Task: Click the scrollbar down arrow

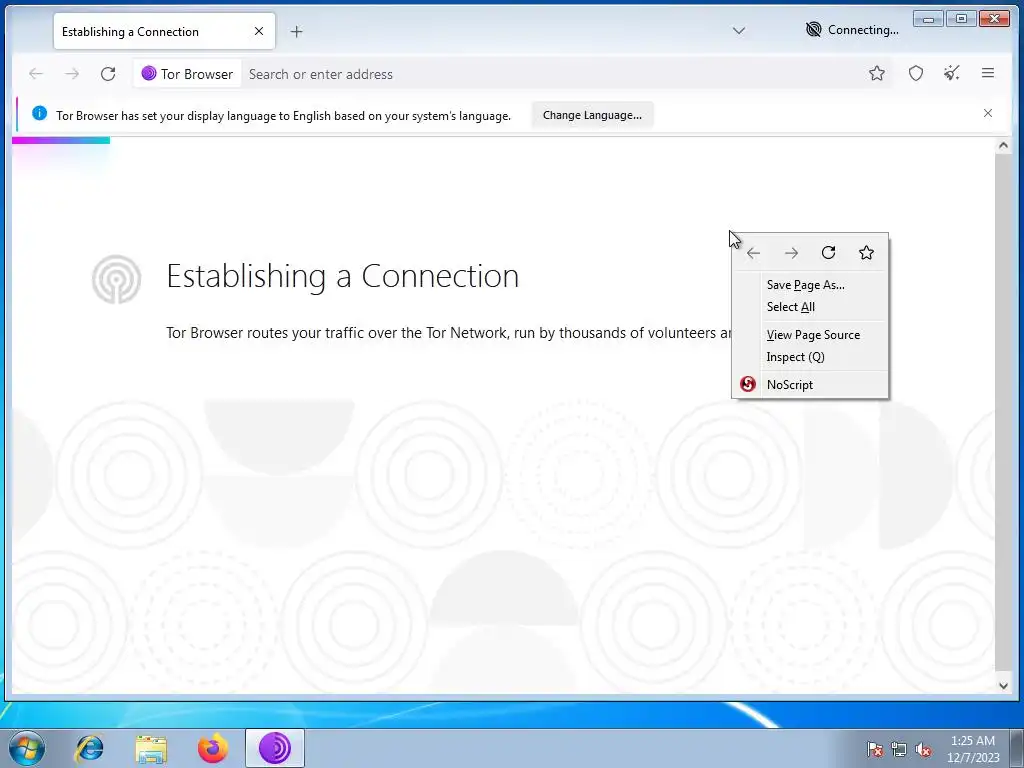Action: tap(1003, 686)
